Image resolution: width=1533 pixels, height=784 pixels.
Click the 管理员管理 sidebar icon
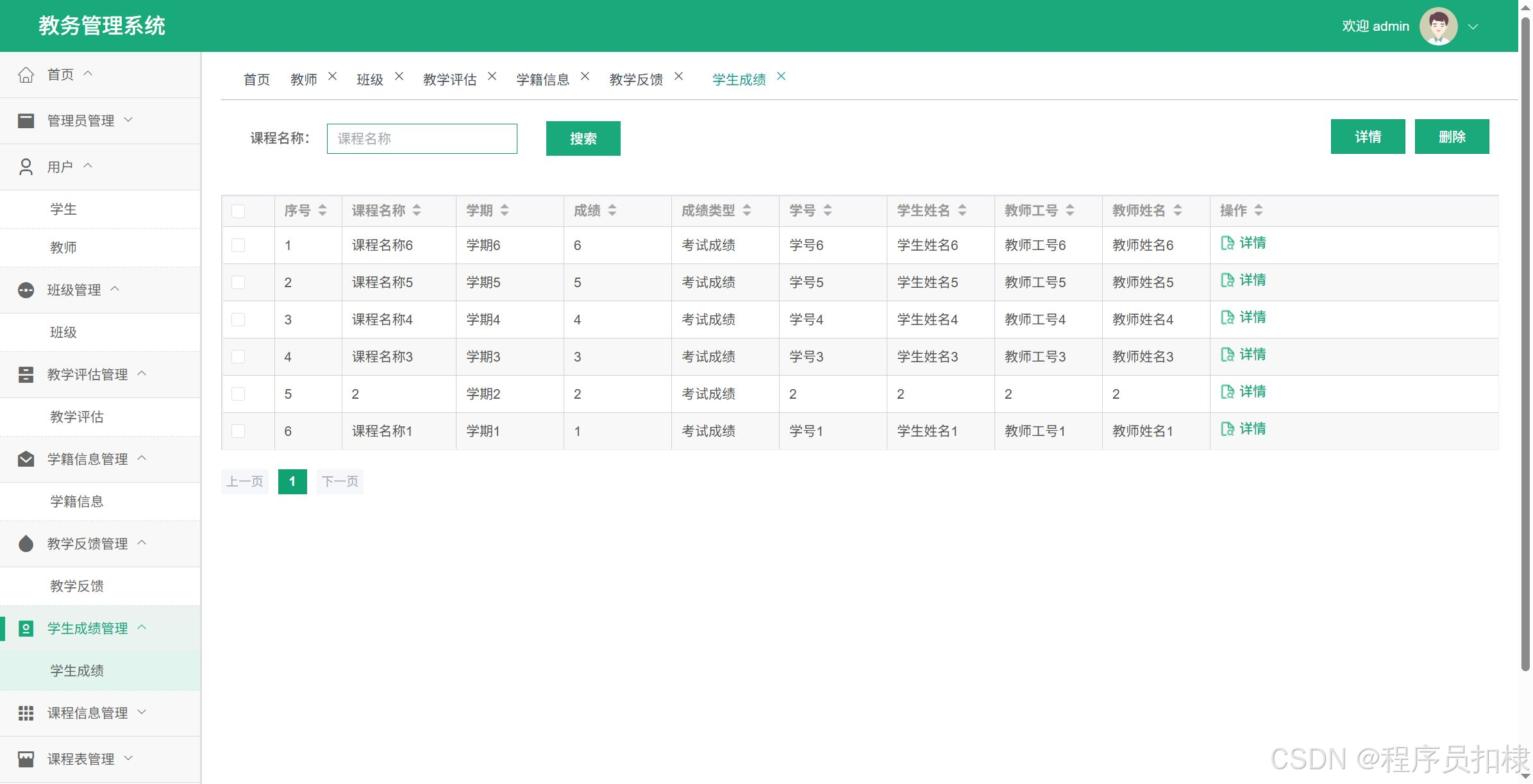click(x=26, y=121)
